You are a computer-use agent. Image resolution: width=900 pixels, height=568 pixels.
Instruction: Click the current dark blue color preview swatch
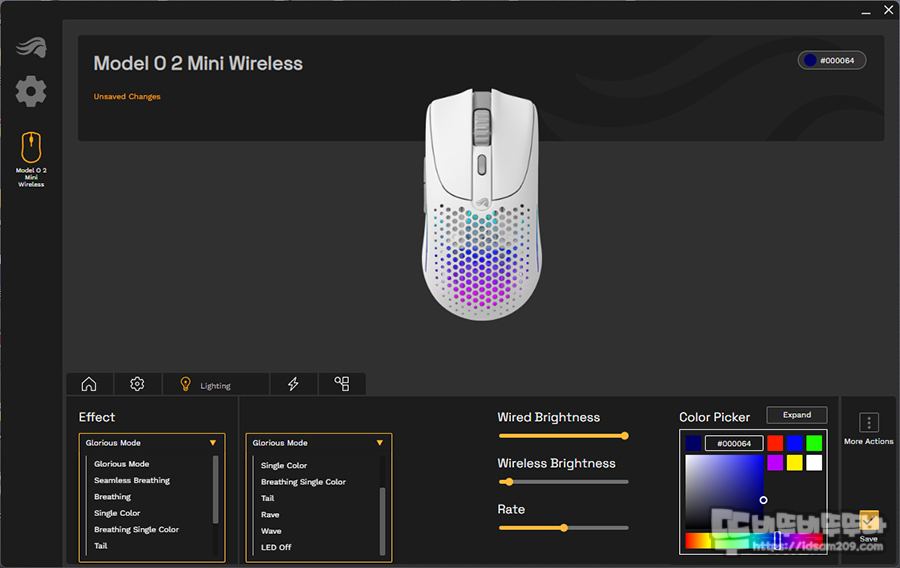click(x=693, y=443)
